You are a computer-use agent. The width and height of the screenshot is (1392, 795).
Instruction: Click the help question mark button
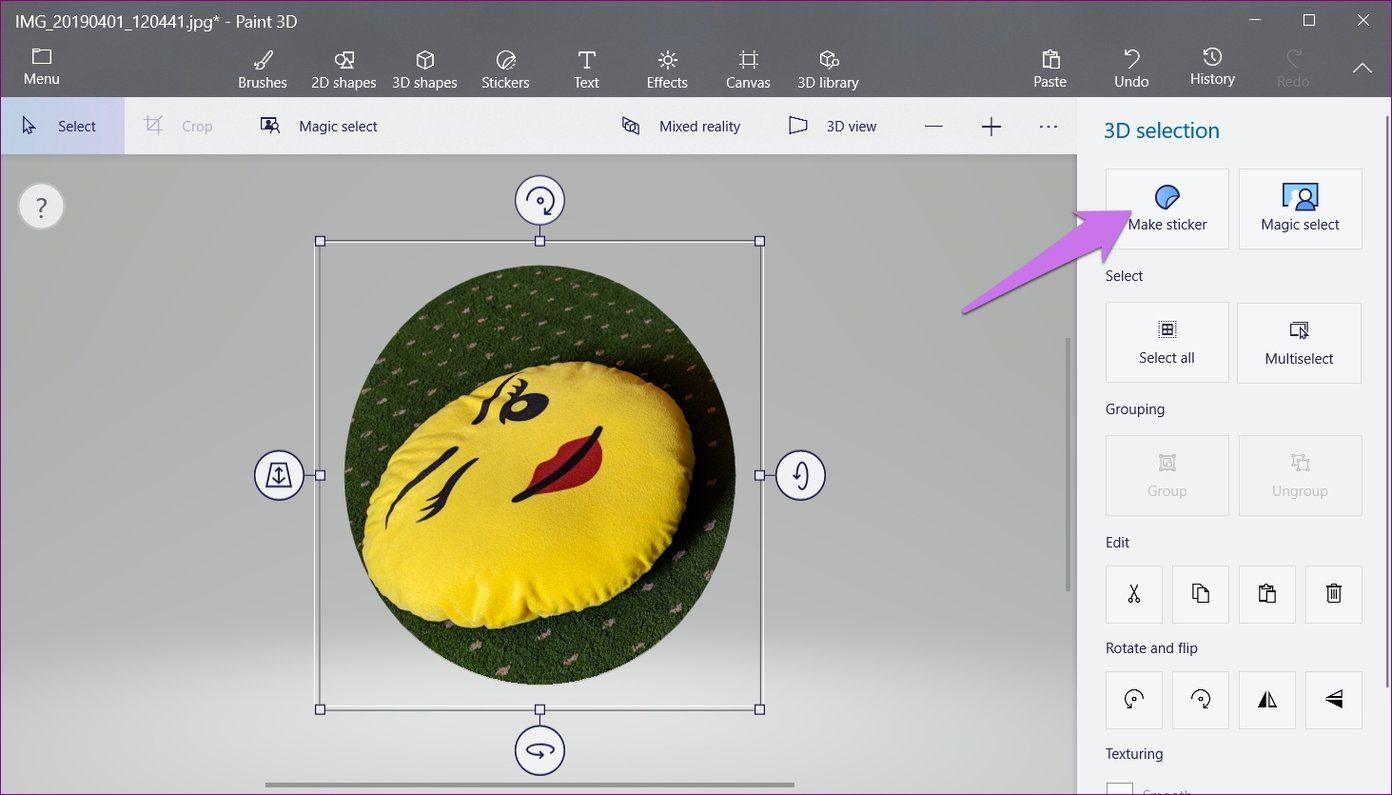[41, 208]
